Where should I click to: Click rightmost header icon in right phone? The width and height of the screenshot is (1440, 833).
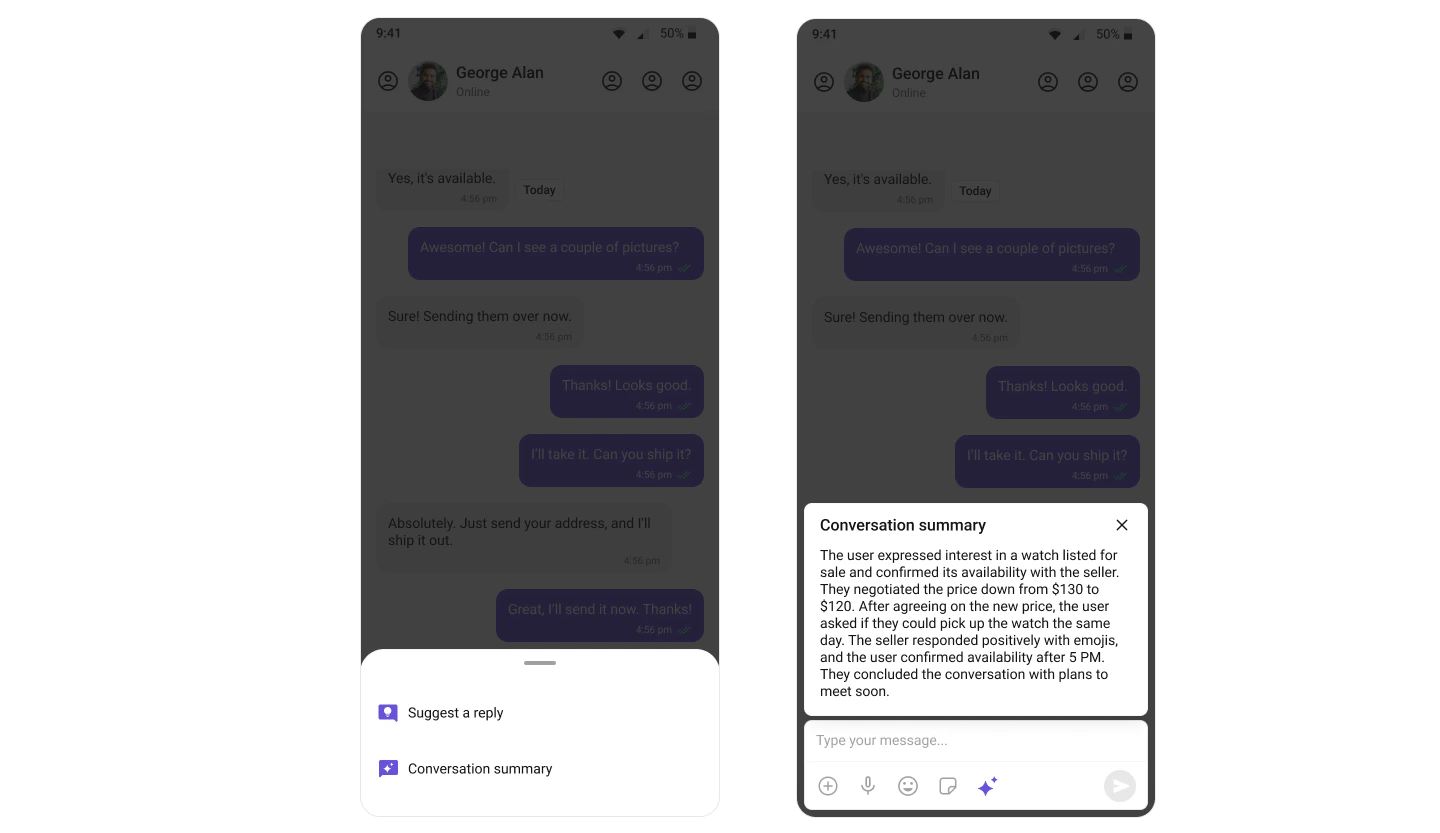click(1128, 82)
